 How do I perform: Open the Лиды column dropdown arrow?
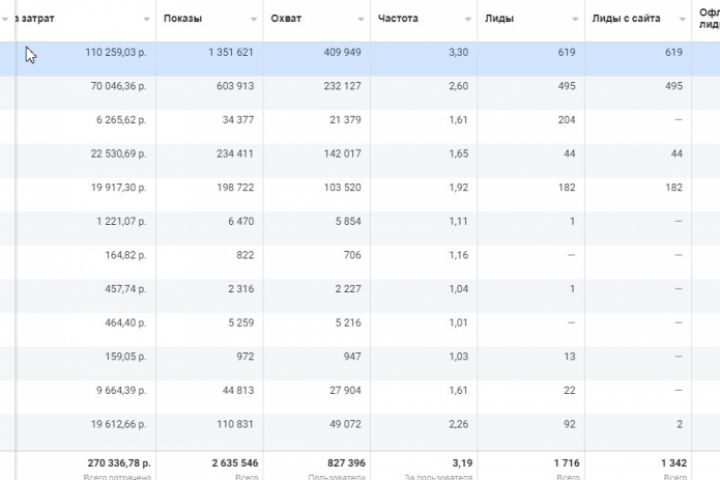575,19
